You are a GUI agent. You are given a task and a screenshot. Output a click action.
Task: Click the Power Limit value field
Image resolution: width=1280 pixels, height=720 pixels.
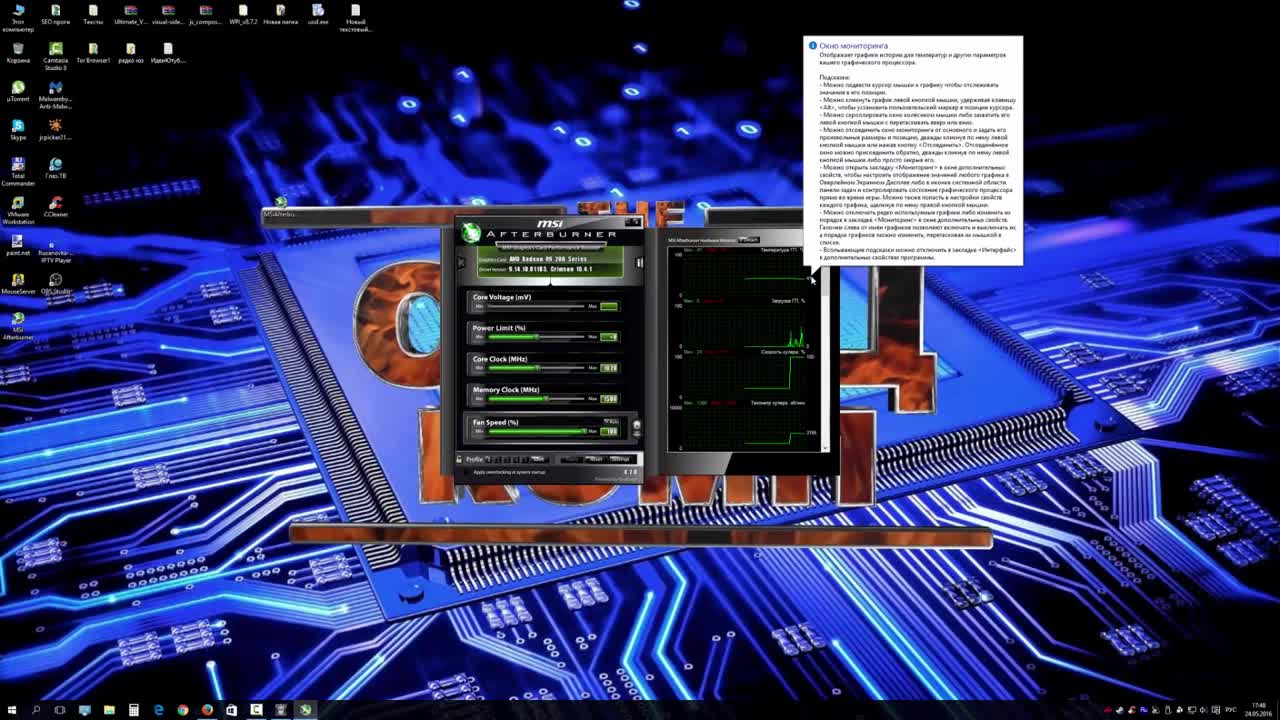click(609, 337)
